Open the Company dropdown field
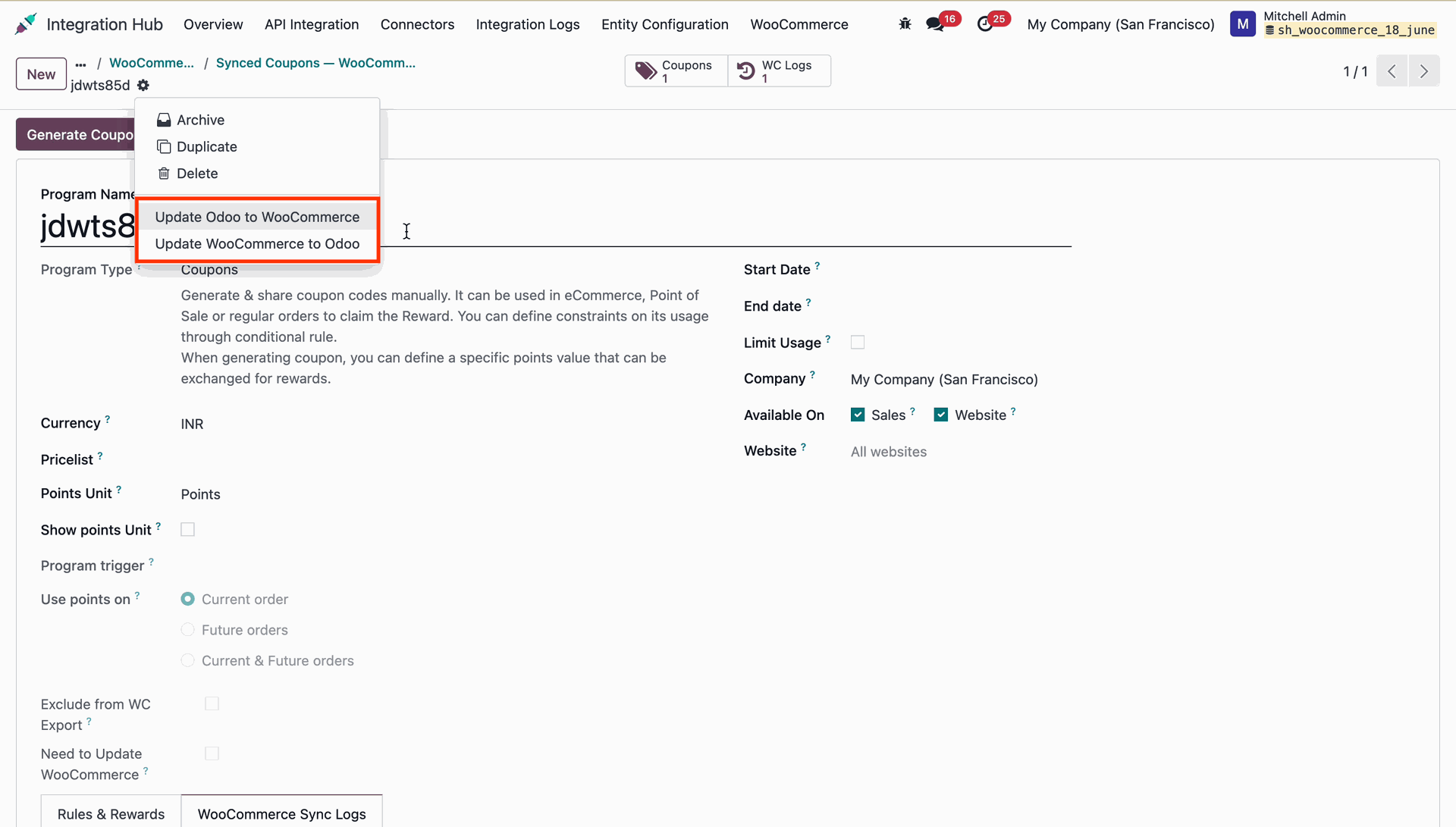 pyautogui.click(x=961, y=380)
